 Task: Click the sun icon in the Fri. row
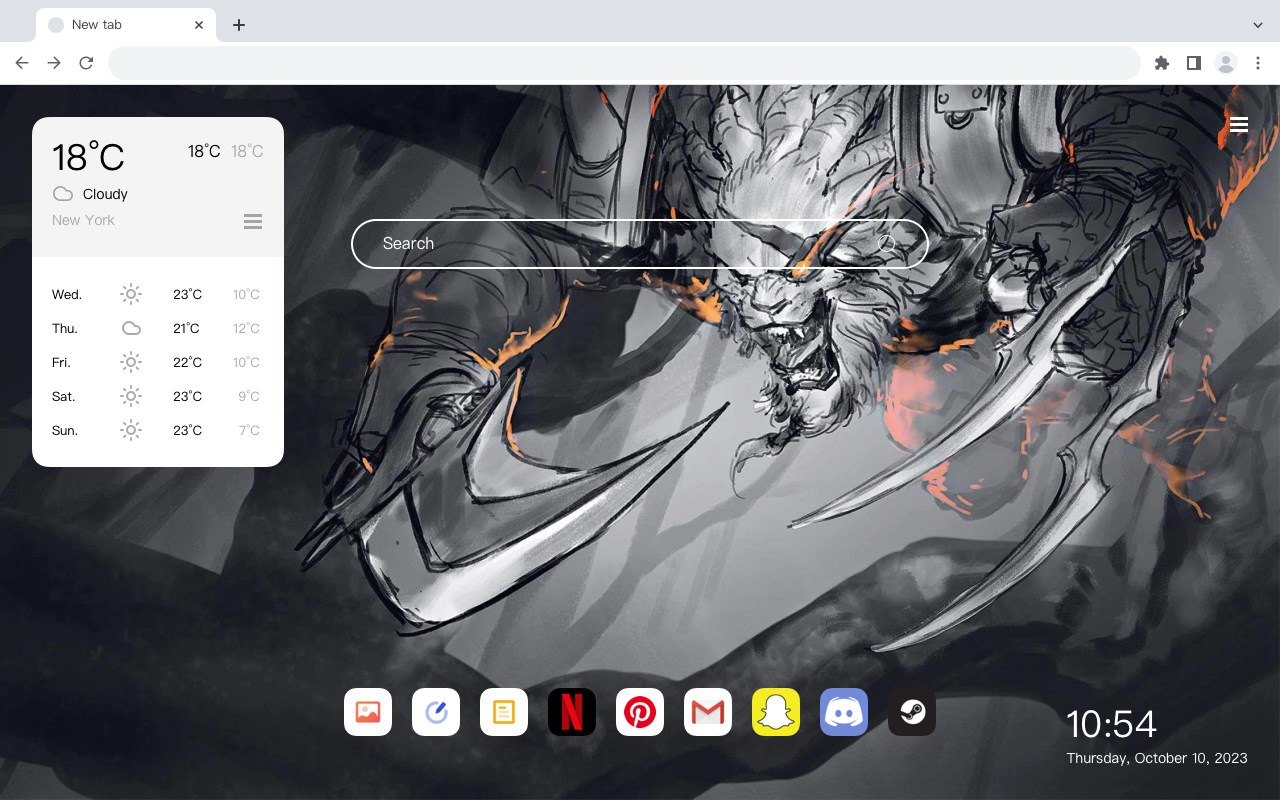coord(131,362)
